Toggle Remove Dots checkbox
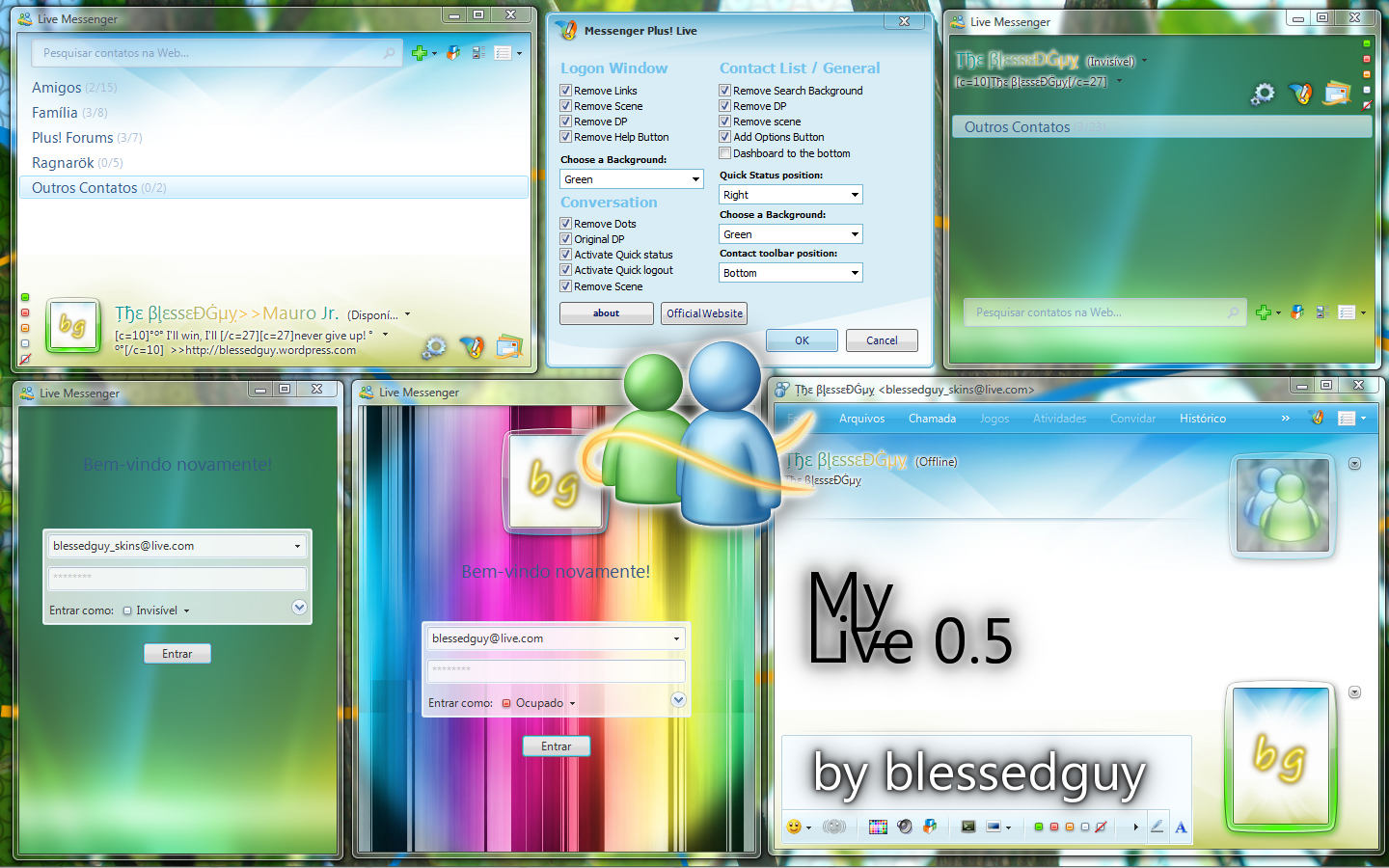 (566, 224)
